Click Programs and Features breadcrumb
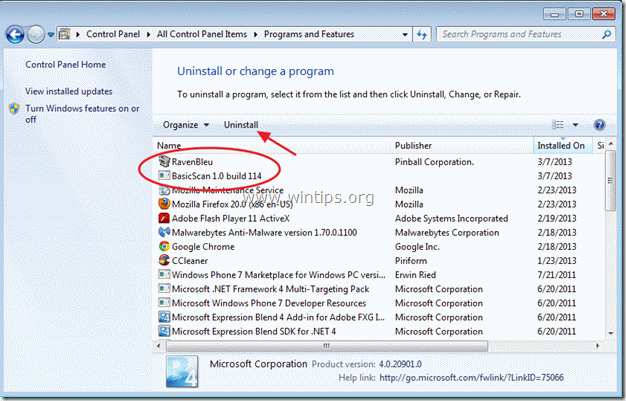The height and width of the screenshot is (401, 626). click(x=309, y=34)
